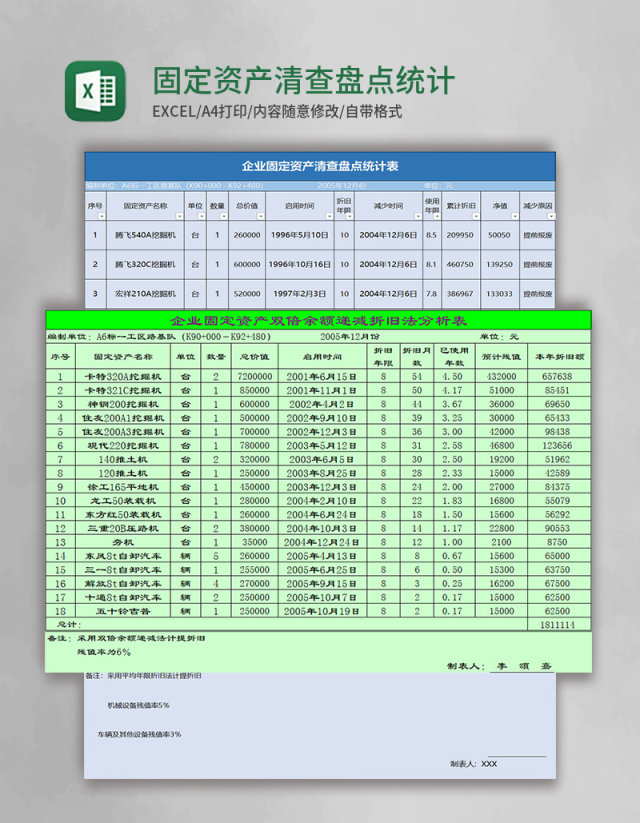Open the 单位 filter arrow in blue table
Screen dimensions: 640x823
(x=202, y=216)
